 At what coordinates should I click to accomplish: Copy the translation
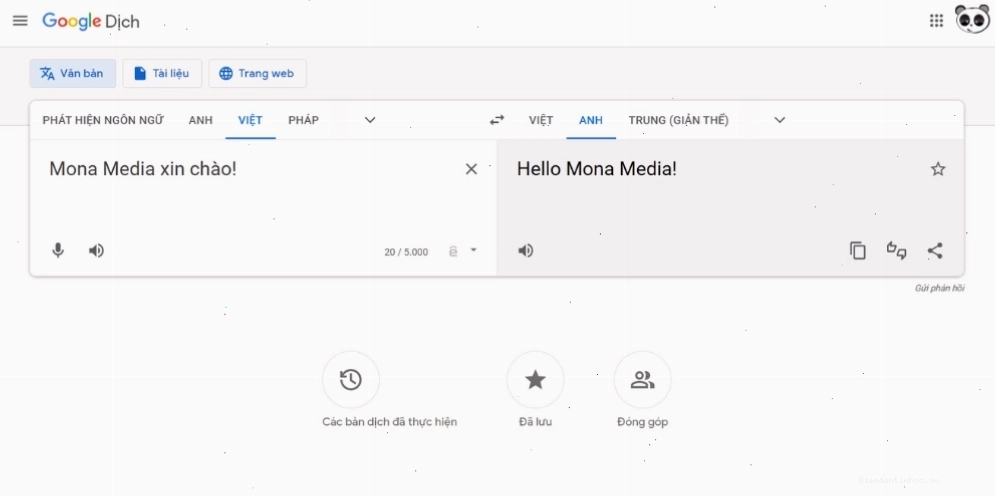[858, 251]
